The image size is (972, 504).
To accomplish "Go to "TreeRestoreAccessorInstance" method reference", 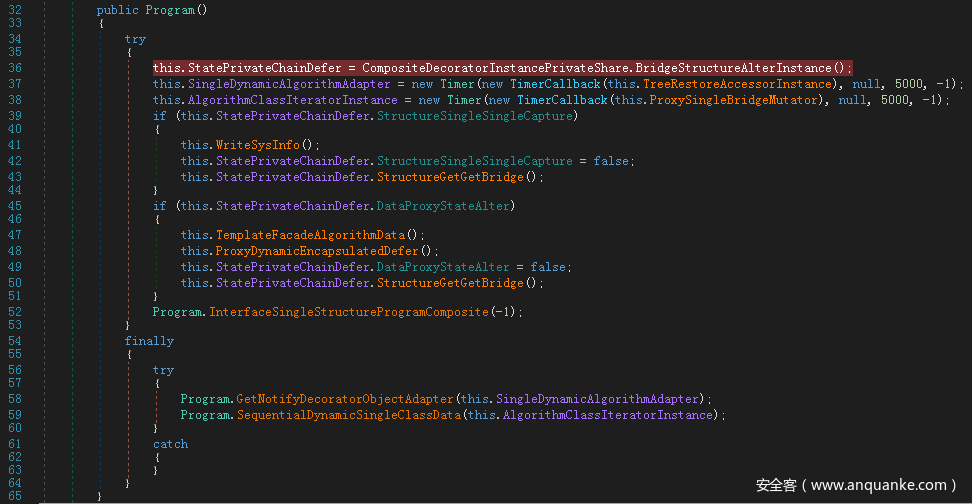I will [737, 84].
